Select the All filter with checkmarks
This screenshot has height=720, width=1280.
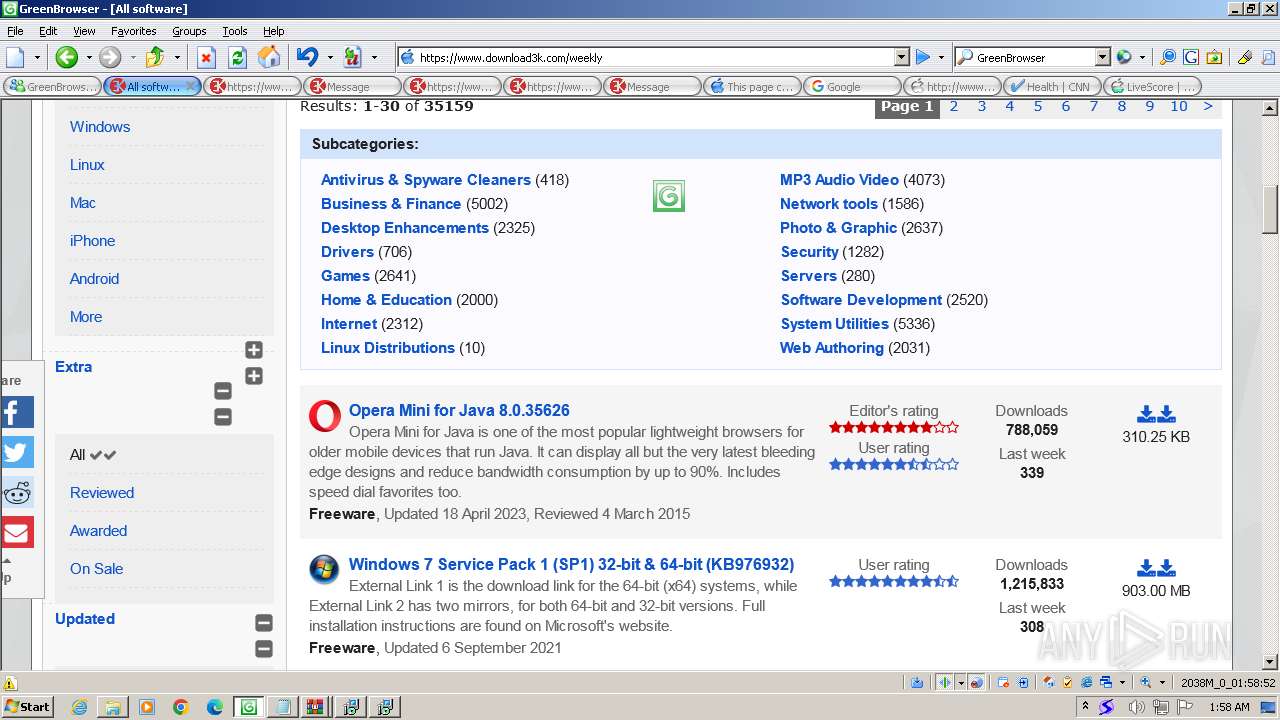(92, 455)
